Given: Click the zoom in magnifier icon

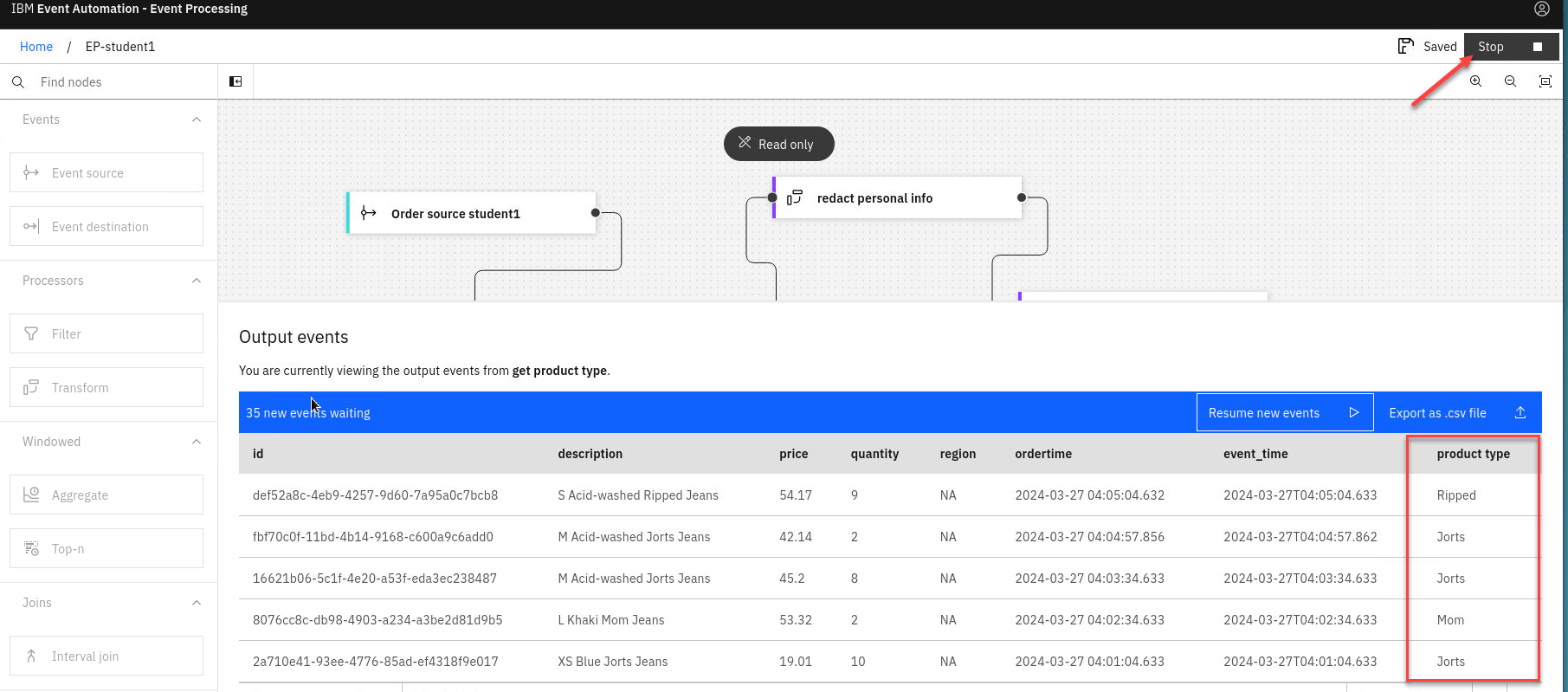Looking at the screenshot, I should coord(1475,81).
